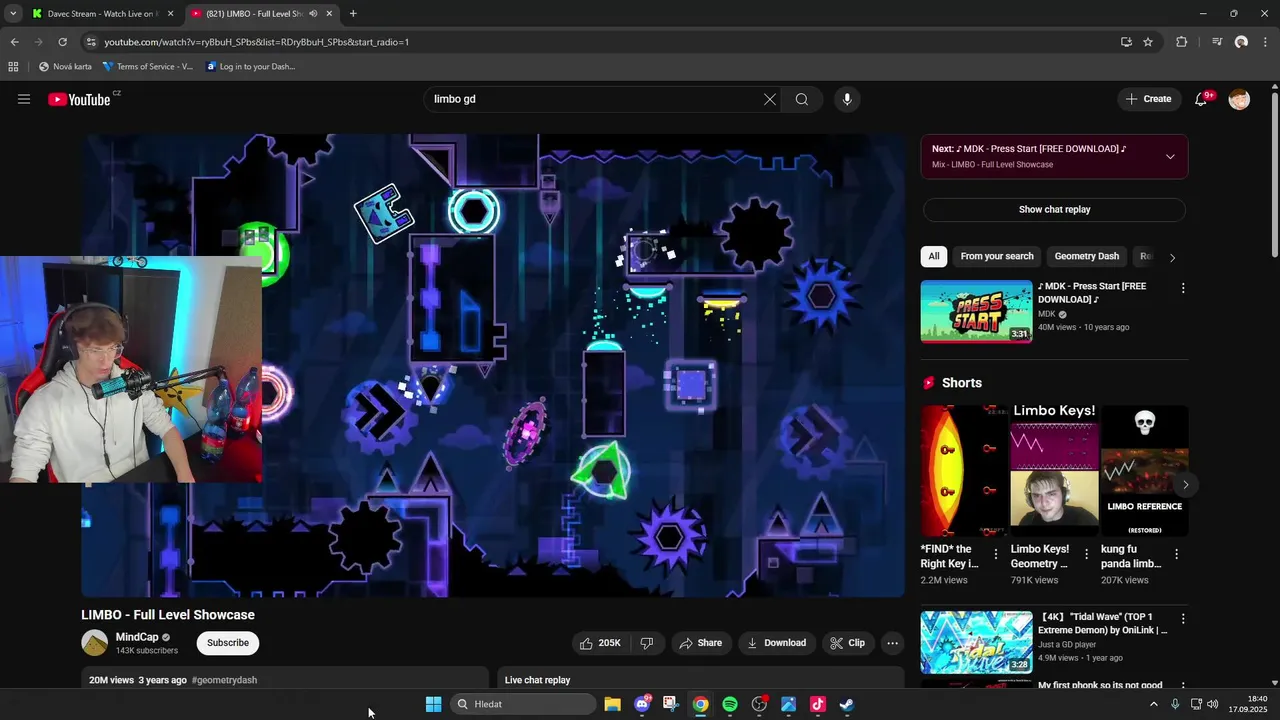Show more Shorts with the right arrow
The width and height of the screenshot is (1280, 720).
click(1185, 485)
